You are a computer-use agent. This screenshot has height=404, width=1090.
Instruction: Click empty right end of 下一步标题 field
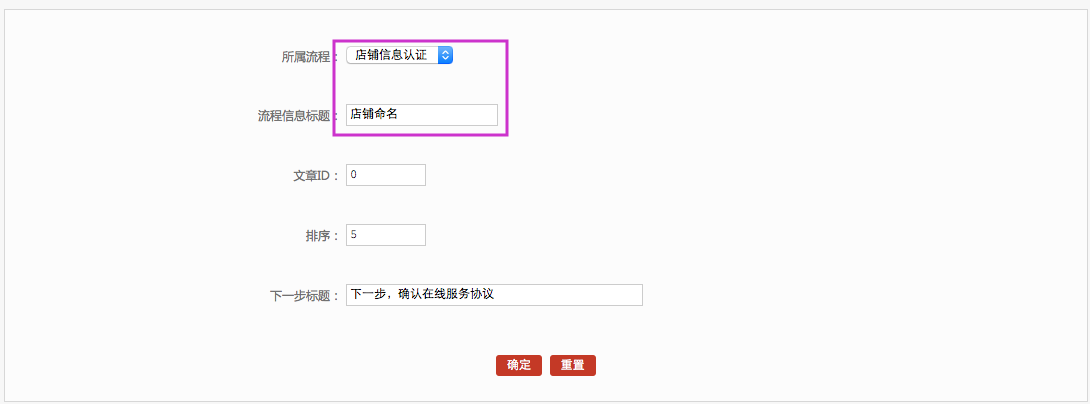[x=600, y=295]
